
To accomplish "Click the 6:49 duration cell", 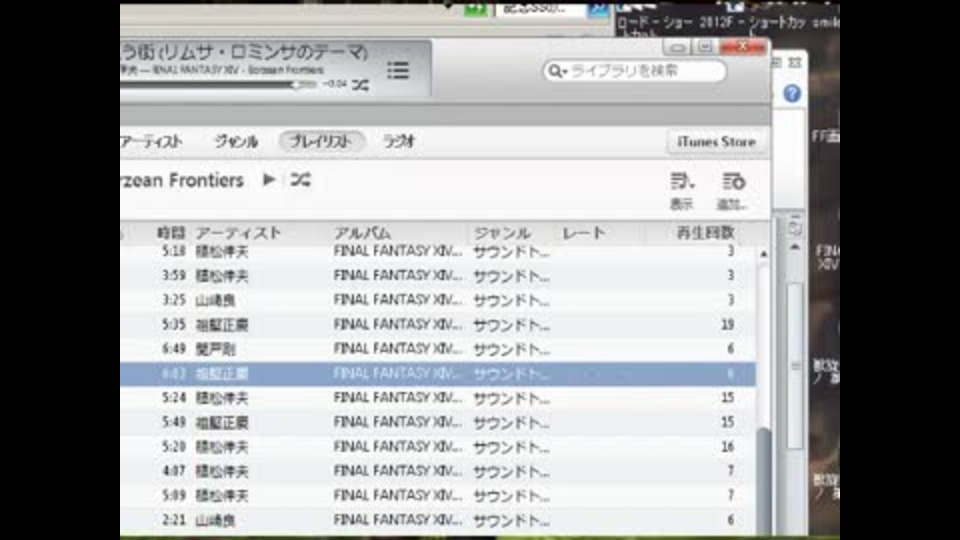I will coord(173,349).
